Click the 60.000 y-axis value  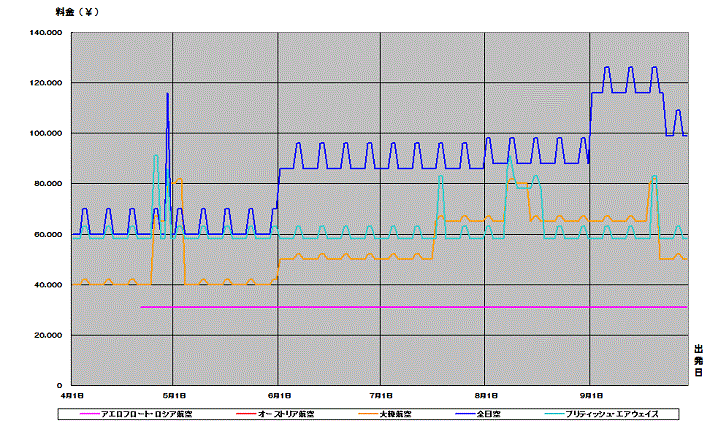click(48, 235)
